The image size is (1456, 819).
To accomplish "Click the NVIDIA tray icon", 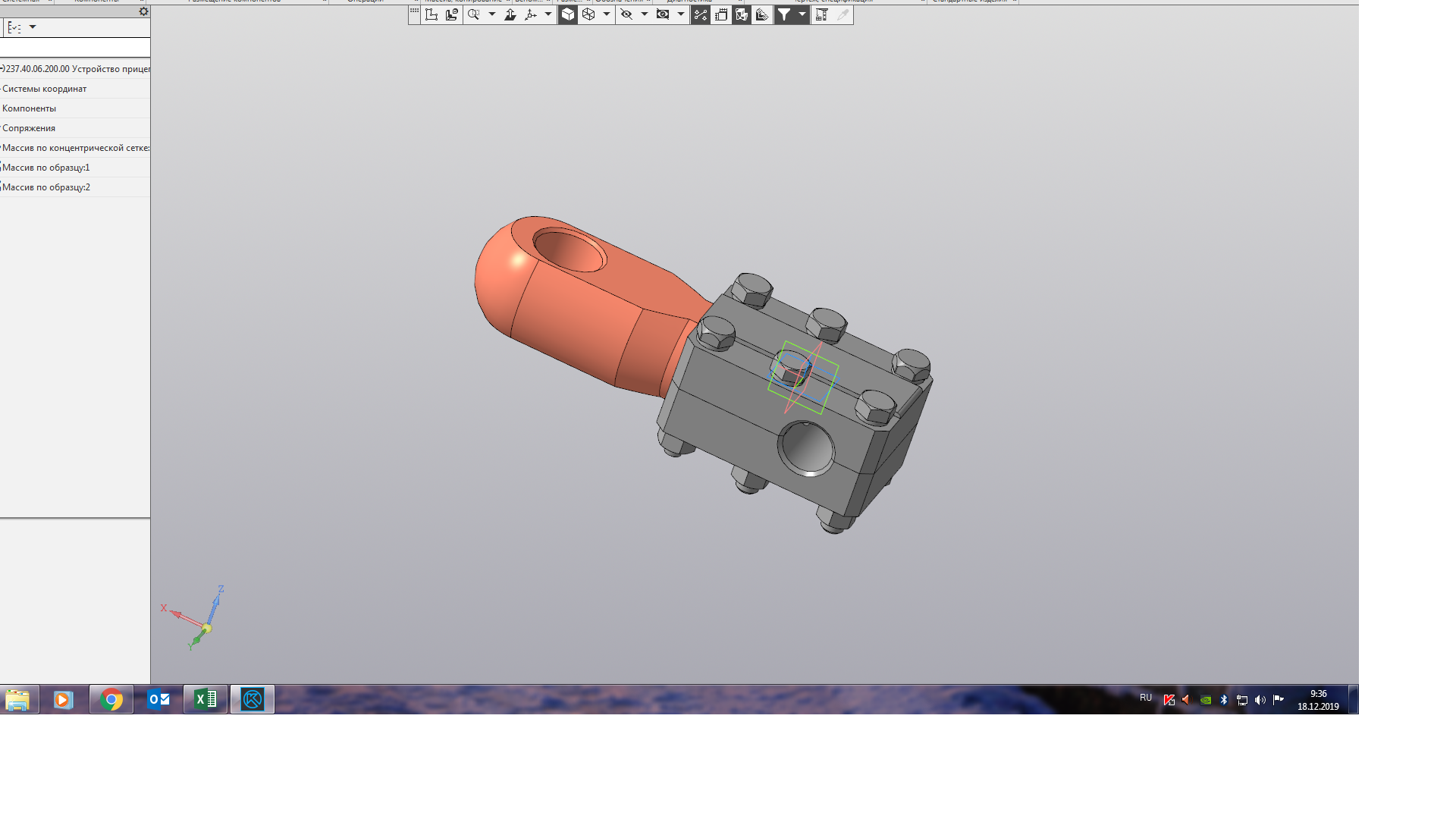I will coord(1205,700).
